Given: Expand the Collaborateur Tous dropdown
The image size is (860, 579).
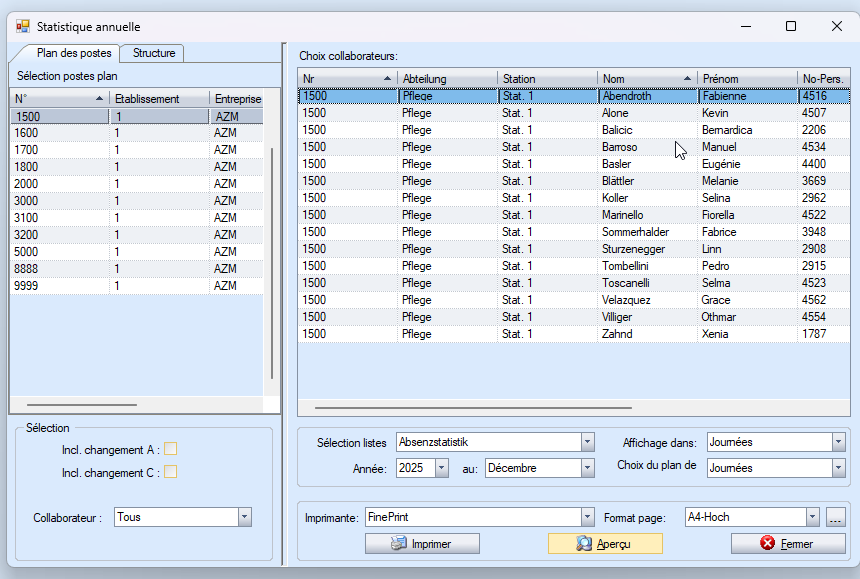Looking at the screenshot, I should [x=244, y=517].
